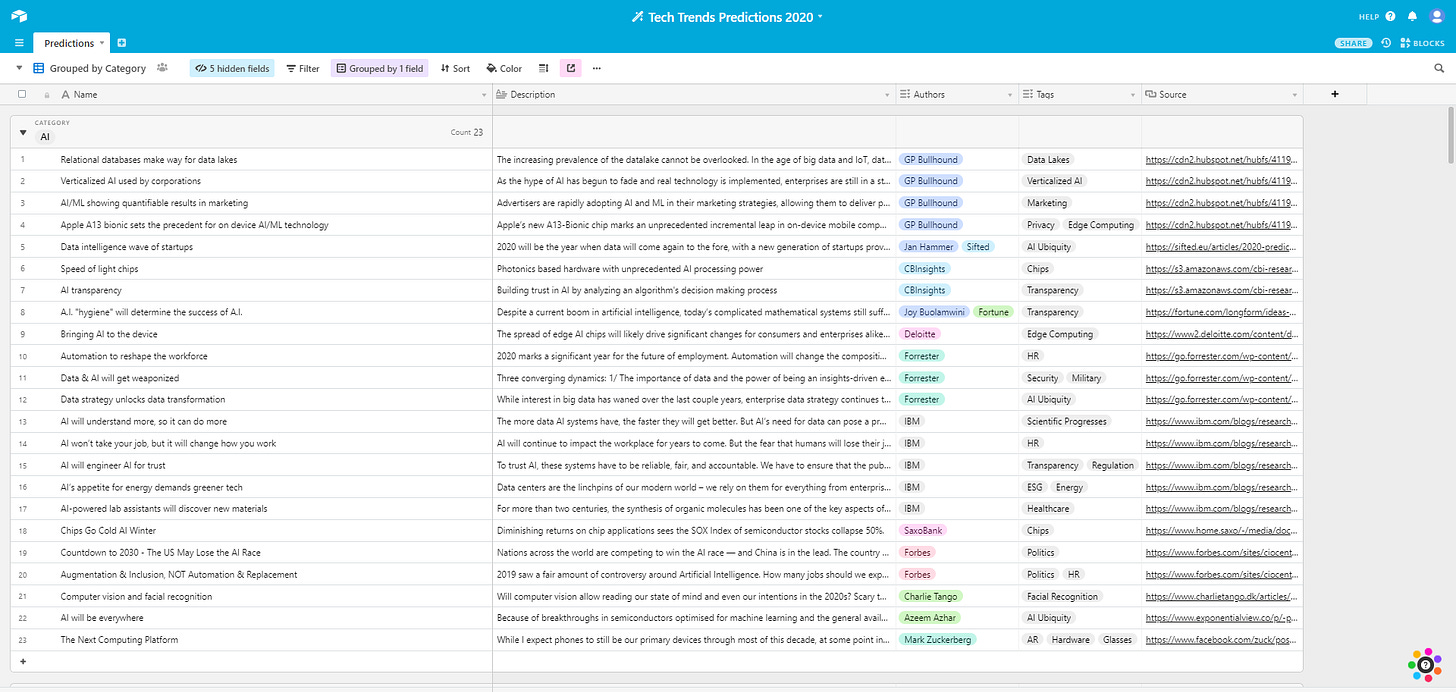Open the base title dropdown arrow
The image size is (1456, 692).
tap(820, 17)
